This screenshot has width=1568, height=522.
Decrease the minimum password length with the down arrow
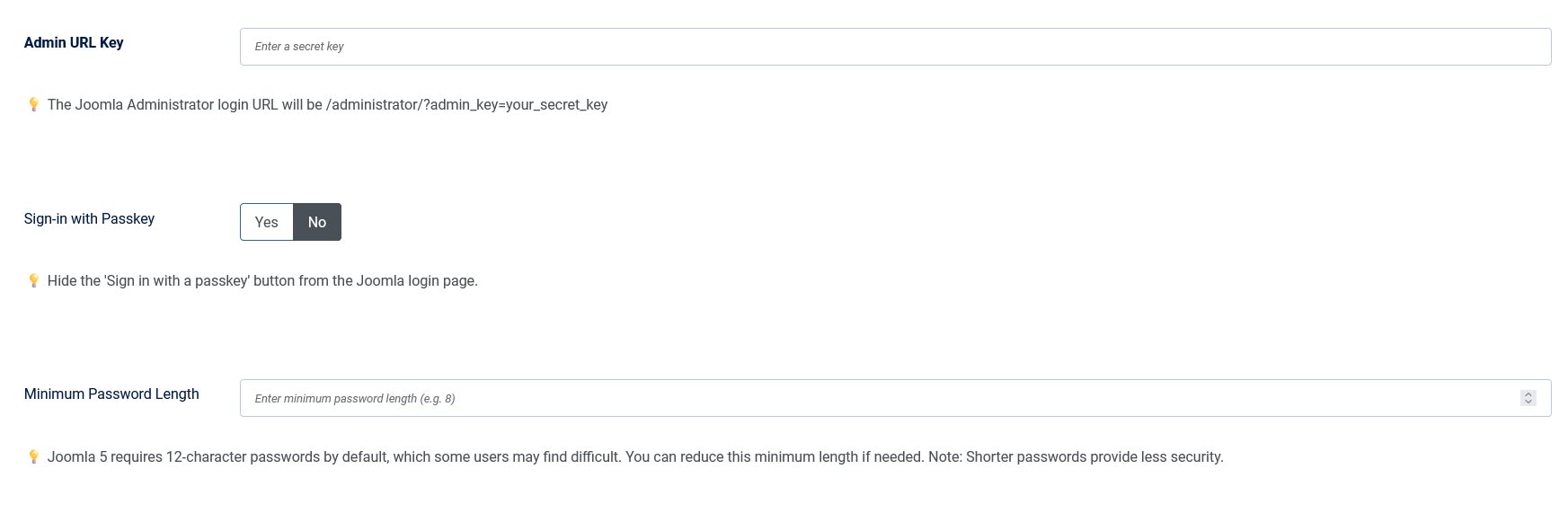(x=1528, y=402)
